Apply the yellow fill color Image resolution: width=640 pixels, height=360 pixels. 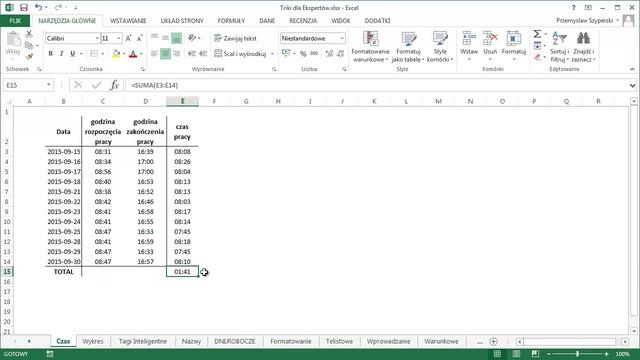[116, 53]
